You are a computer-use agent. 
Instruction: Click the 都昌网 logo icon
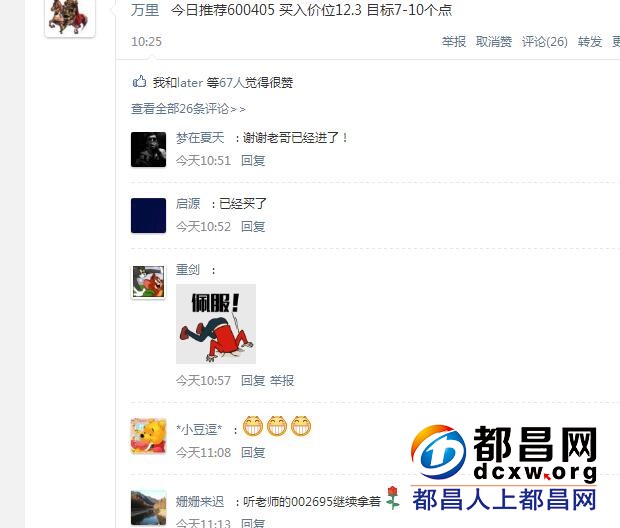tap(438, 452)
